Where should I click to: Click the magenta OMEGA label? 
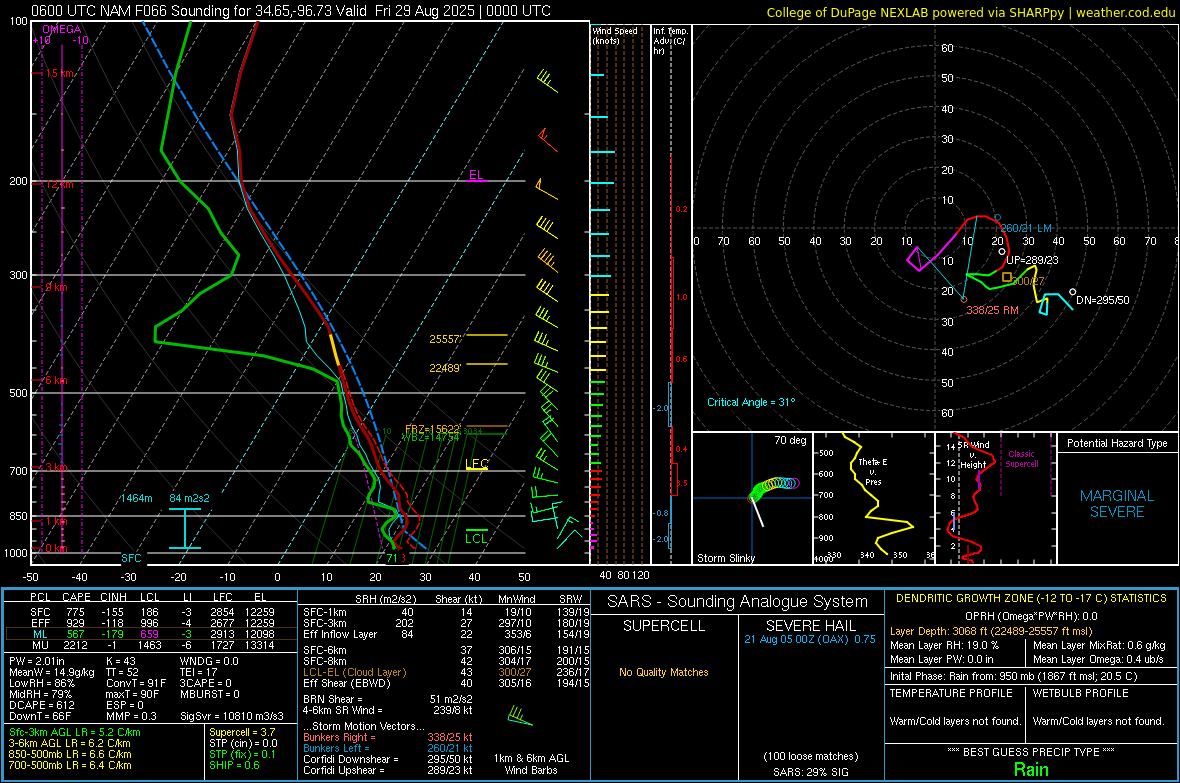(x=62, y=29)
